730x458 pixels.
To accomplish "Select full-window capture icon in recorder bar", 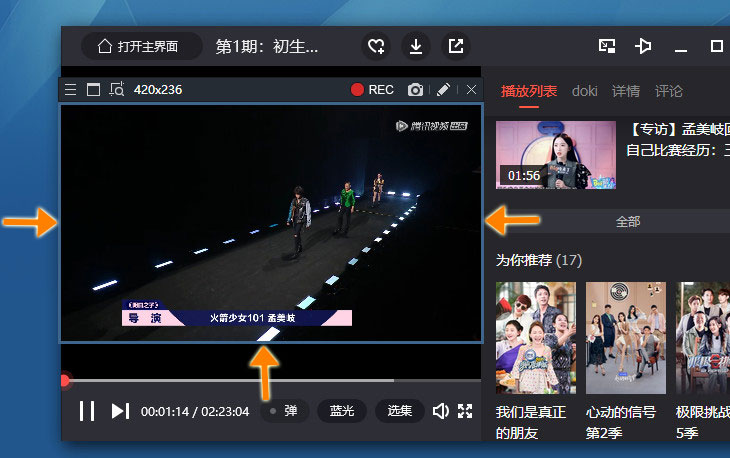I will click(x=94, y=89).
